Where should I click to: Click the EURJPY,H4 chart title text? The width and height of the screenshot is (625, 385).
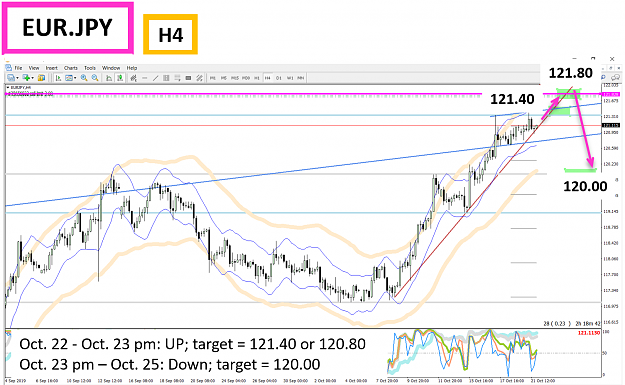pos(21,87)
